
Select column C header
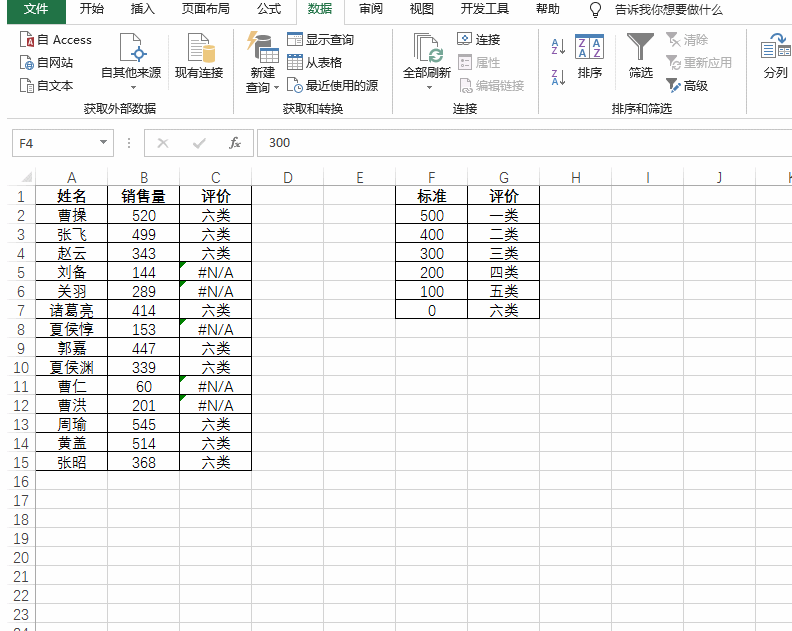[x=215, y=177]
